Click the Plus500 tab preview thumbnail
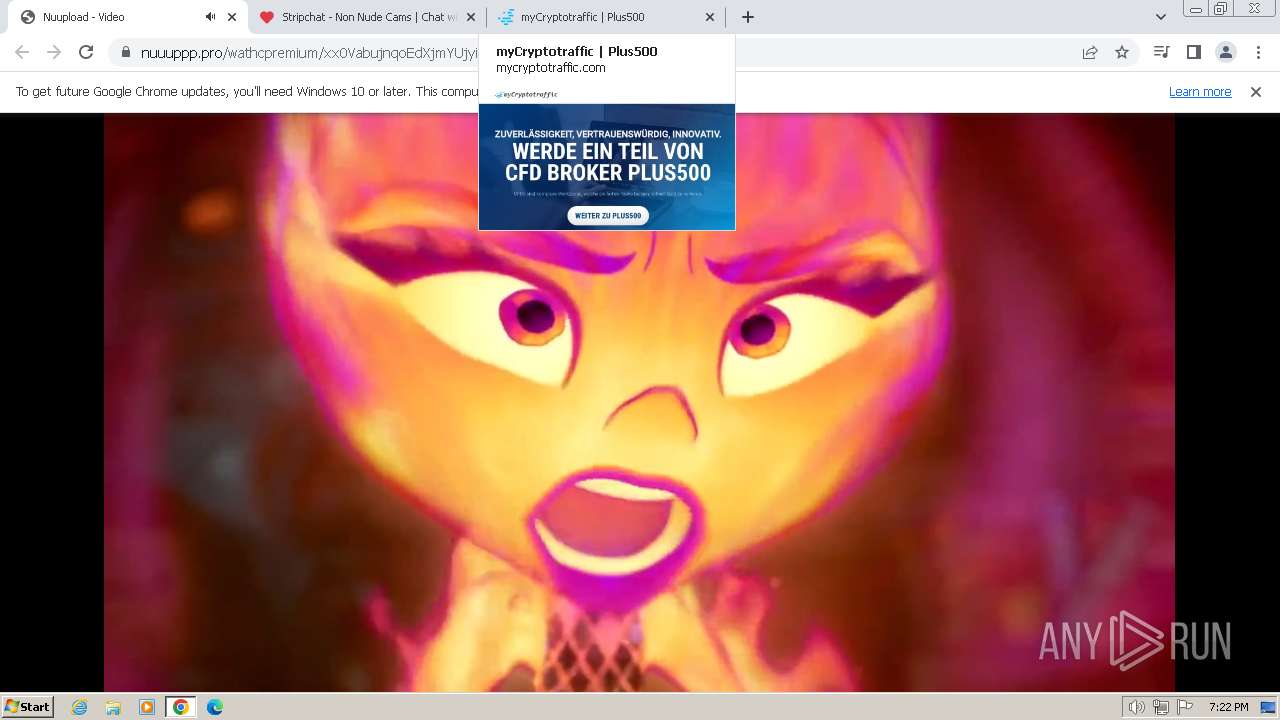This screenshot has width=1280, height=720. pos(607,158)
